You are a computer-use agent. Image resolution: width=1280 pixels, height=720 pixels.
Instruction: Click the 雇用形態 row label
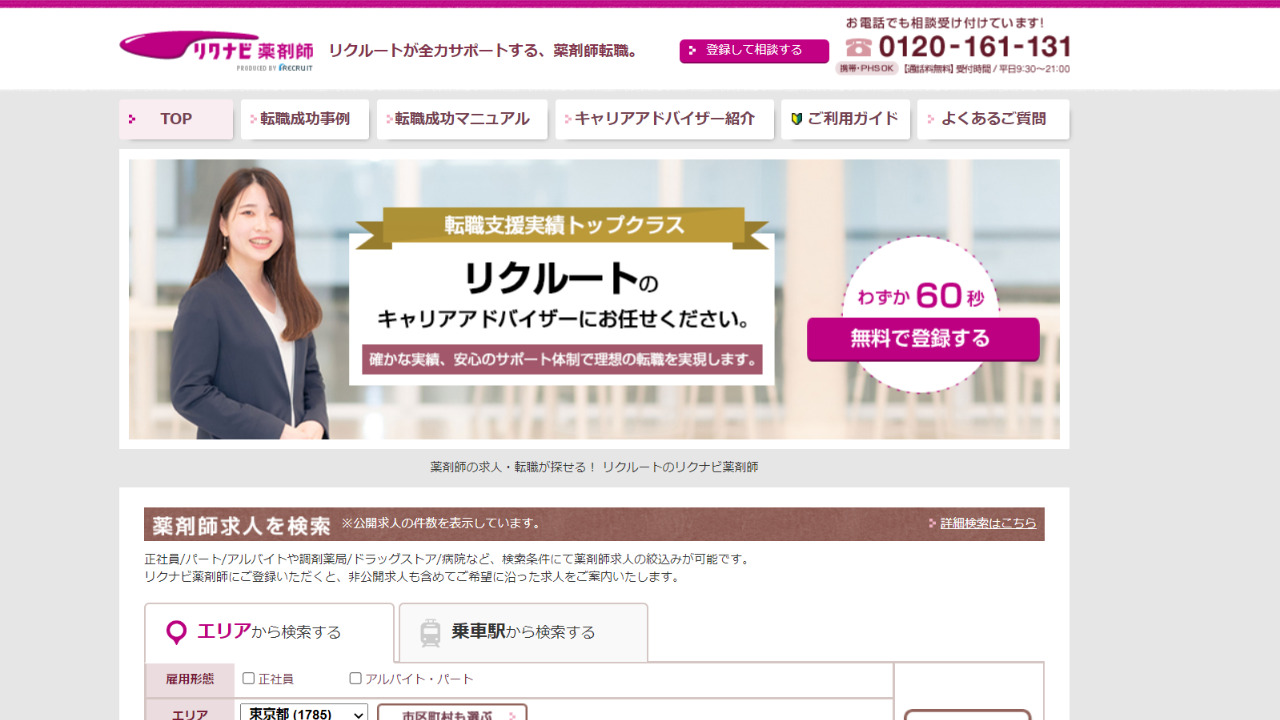point(190,680)
